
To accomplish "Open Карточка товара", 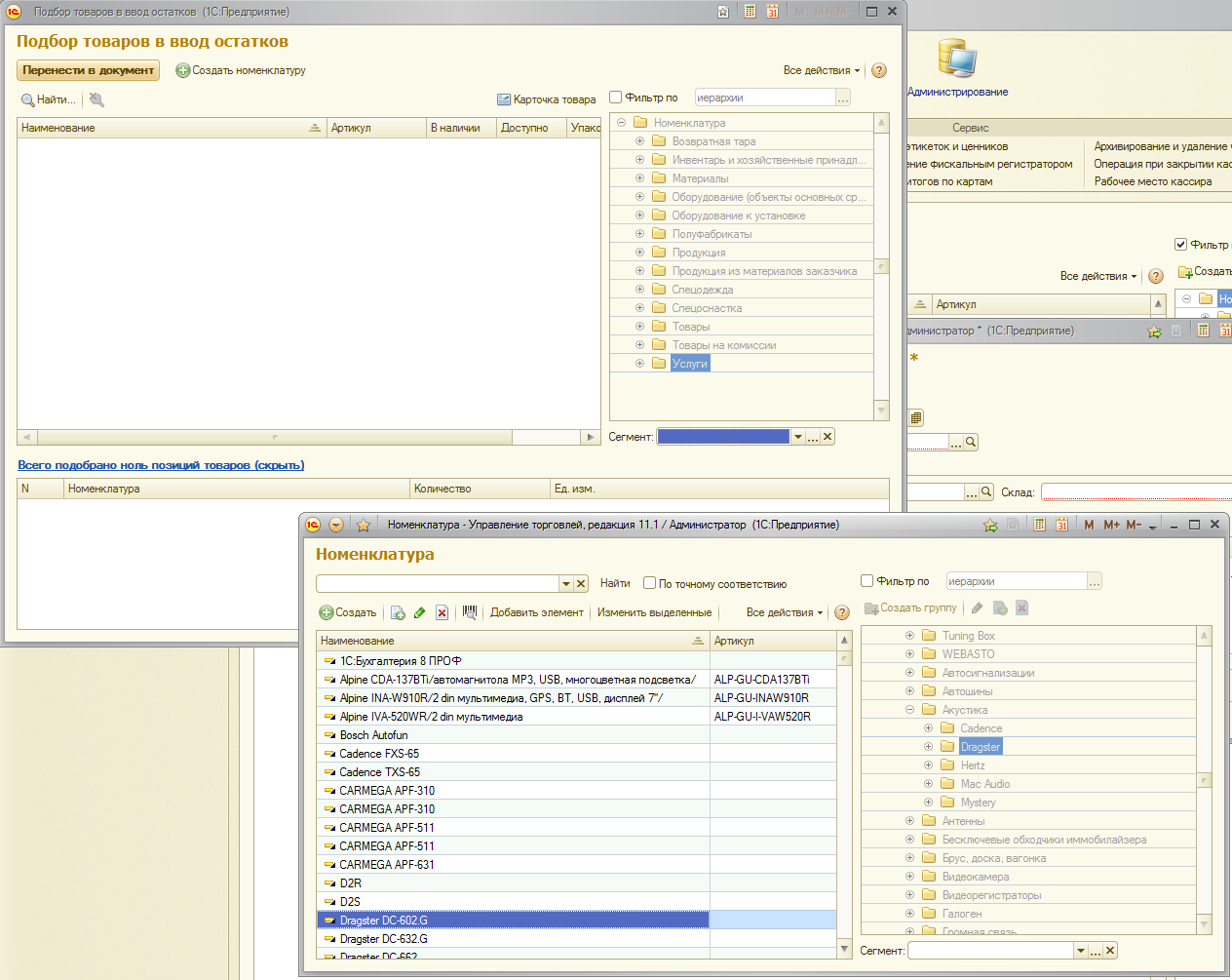I will [546, 99].
